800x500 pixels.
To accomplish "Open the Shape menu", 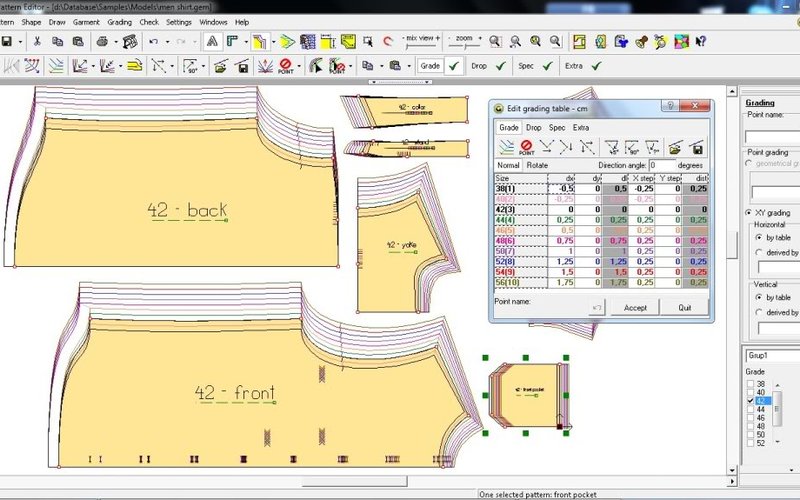I will click(31, 22).
